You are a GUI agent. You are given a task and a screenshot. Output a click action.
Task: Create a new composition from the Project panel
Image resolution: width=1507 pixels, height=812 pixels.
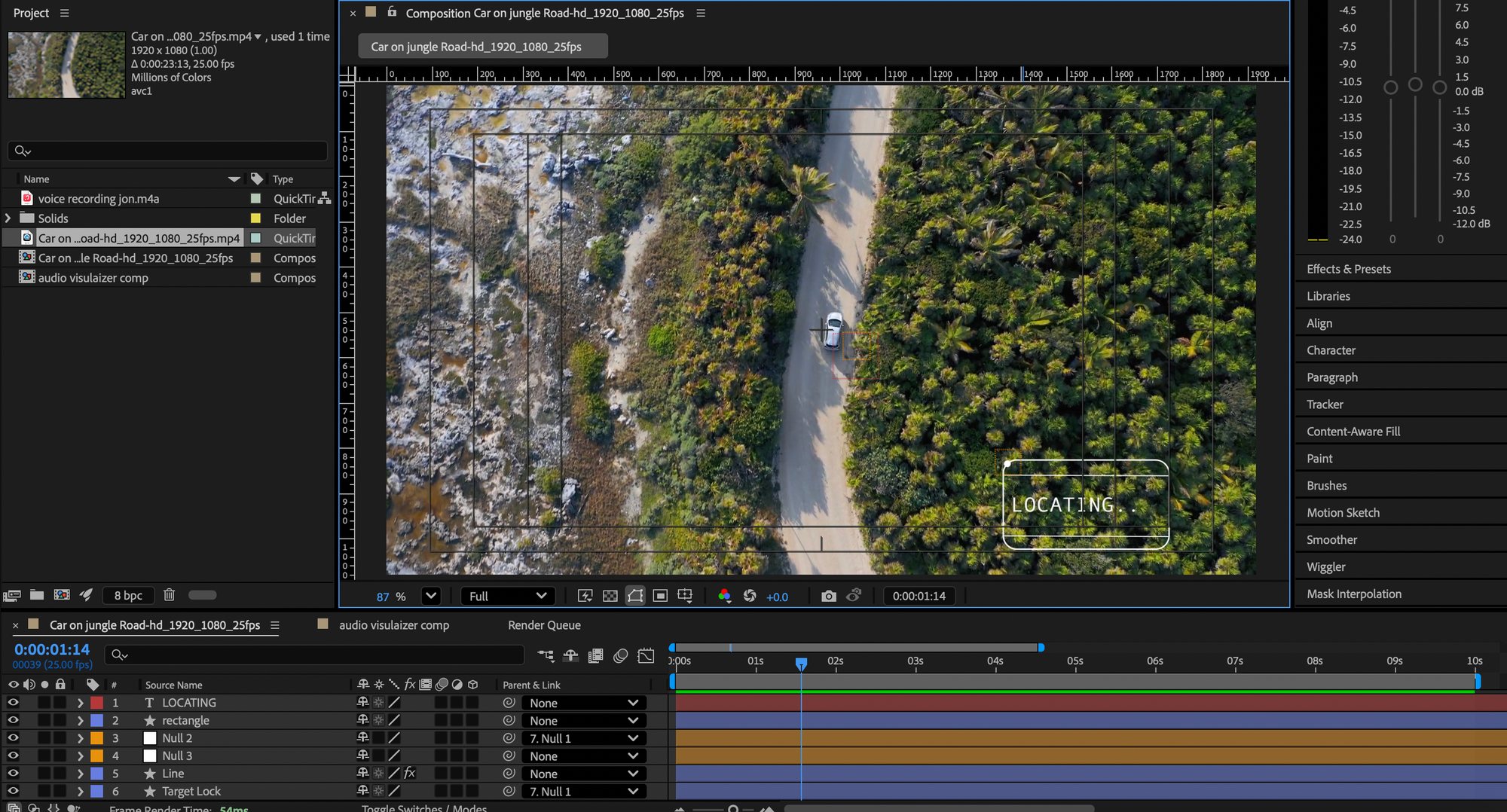62,595
